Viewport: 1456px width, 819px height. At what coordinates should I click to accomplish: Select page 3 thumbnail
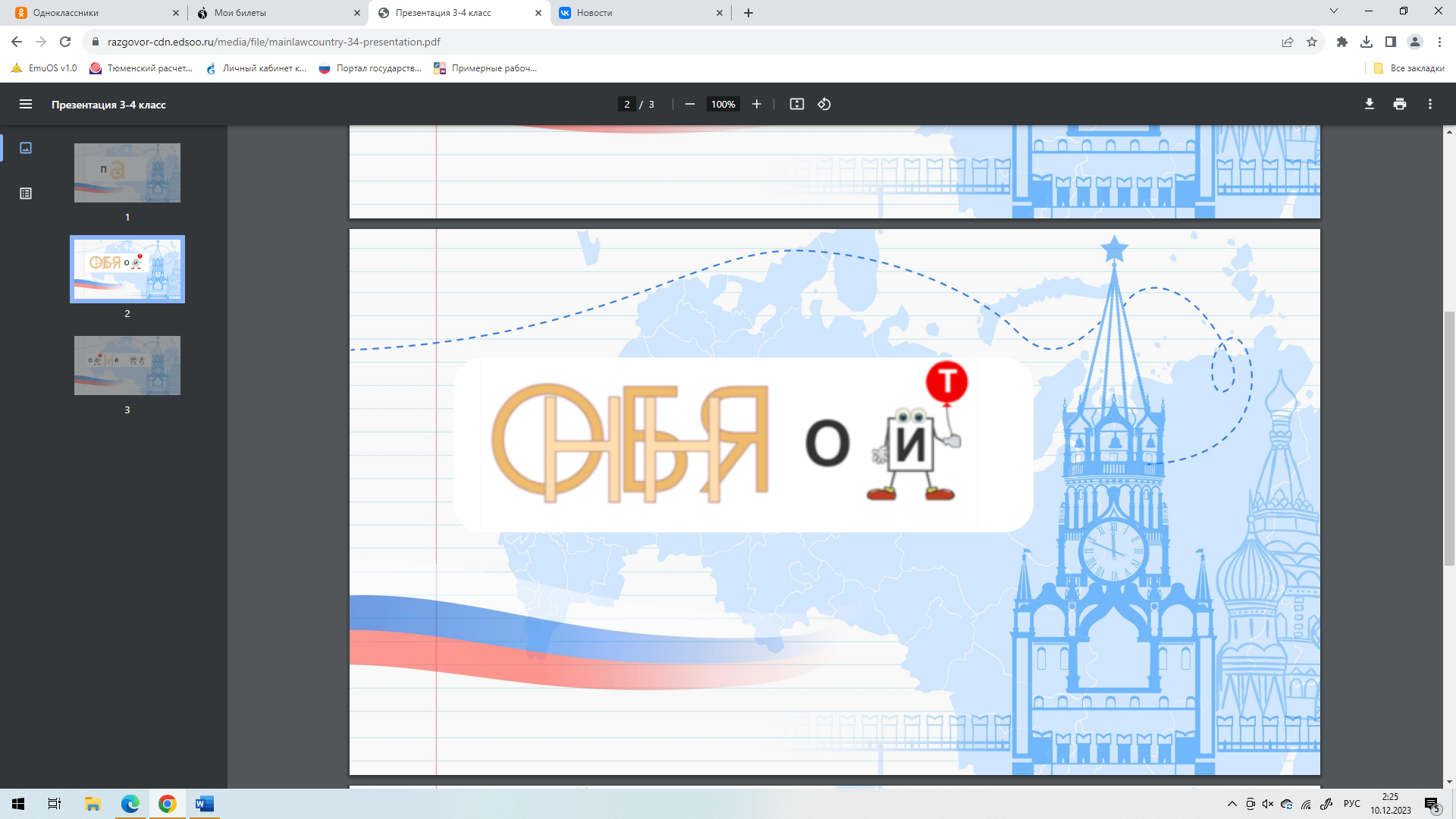(127, 366)
